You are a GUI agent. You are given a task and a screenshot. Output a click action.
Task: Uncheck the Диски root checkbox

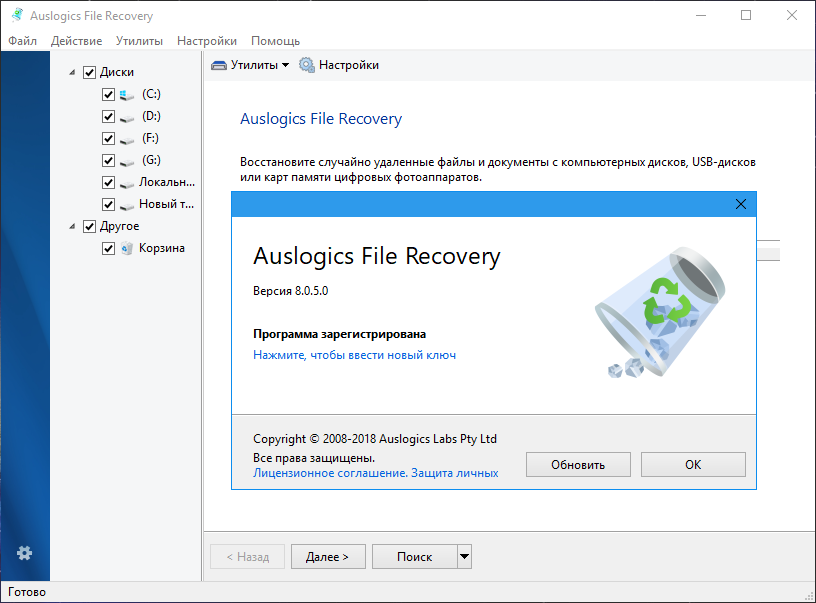pos(90,72)
